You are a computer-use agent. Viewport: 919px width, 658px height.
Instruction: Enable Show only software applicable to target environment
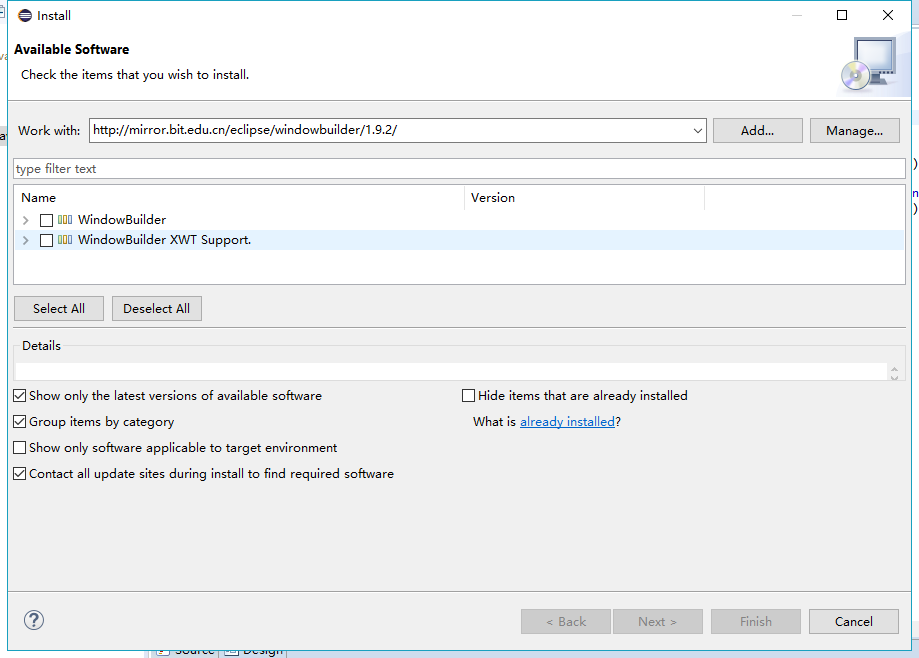19,448
